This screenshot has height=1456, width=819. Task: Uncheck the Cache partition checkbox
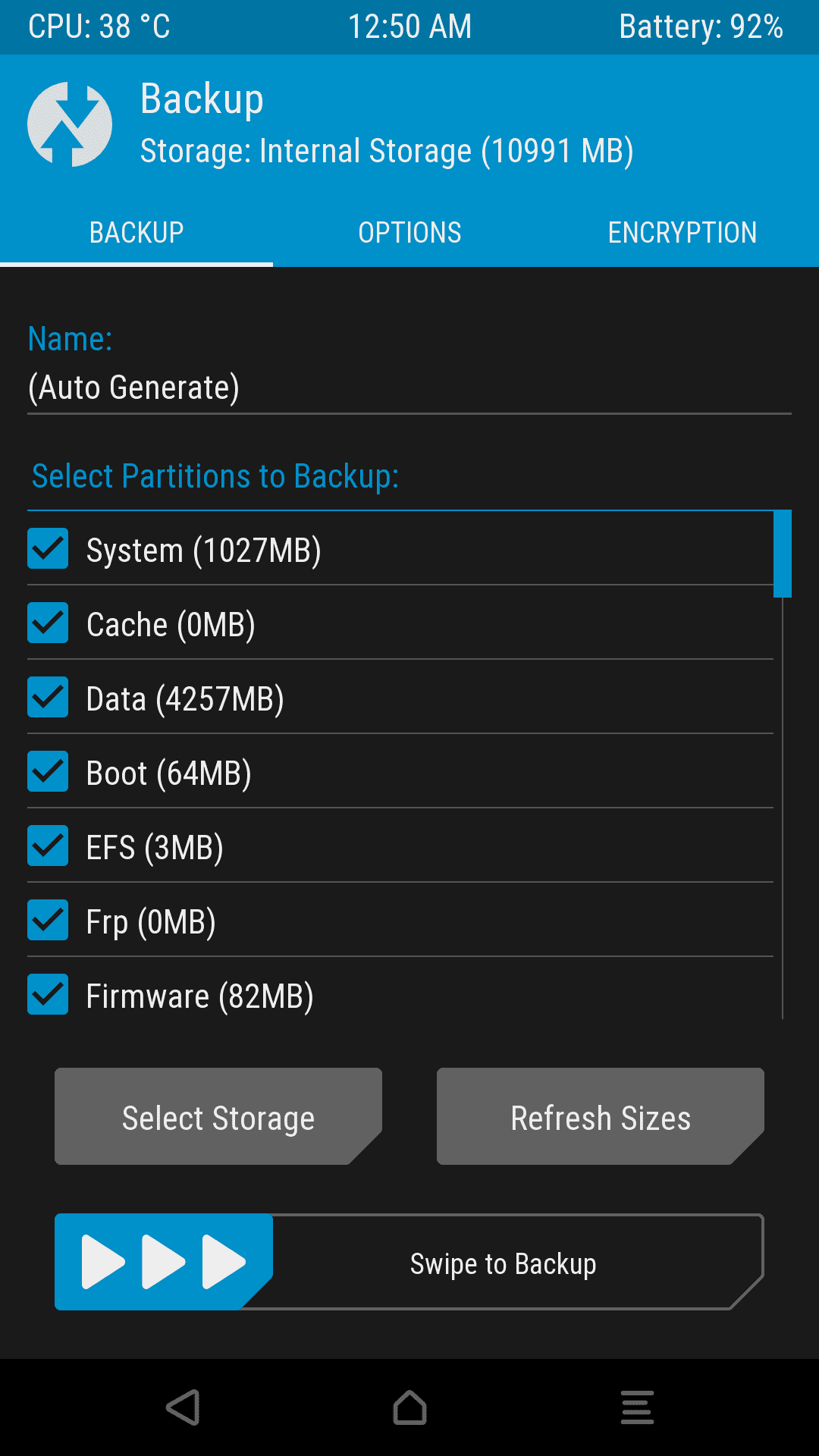click(48, 623)
